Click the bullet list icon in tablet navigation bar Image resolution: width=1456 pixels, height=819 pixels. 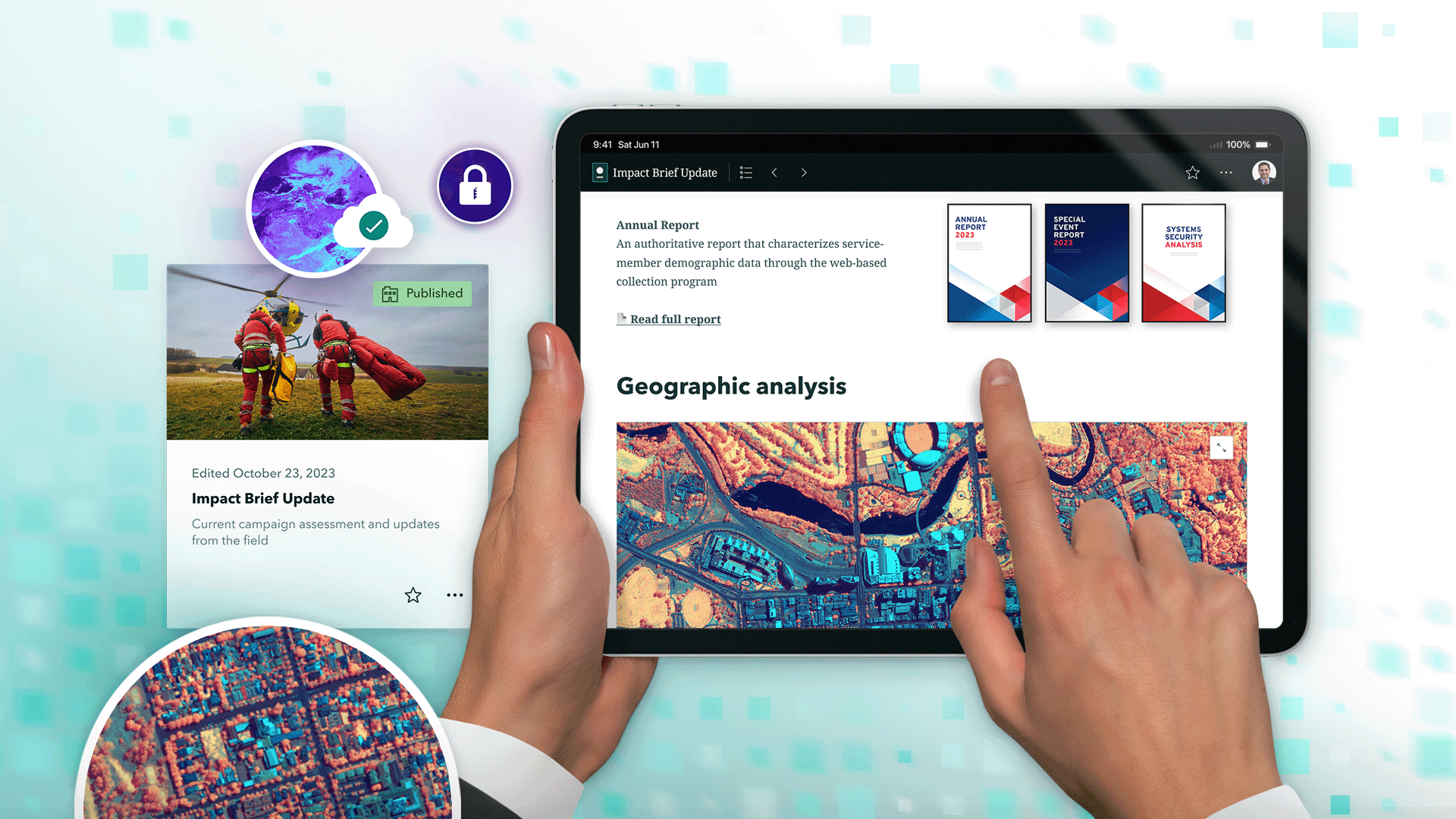(747, 172)
